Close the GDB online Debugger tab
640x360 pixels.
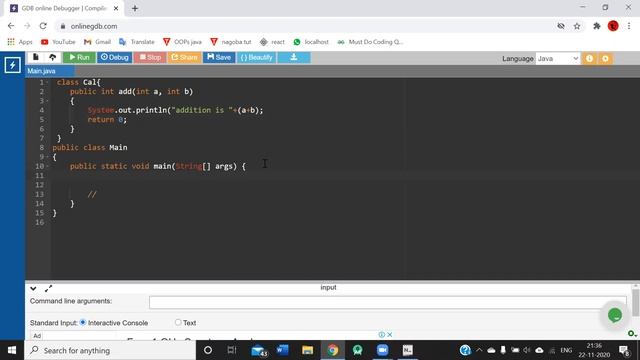116,8
